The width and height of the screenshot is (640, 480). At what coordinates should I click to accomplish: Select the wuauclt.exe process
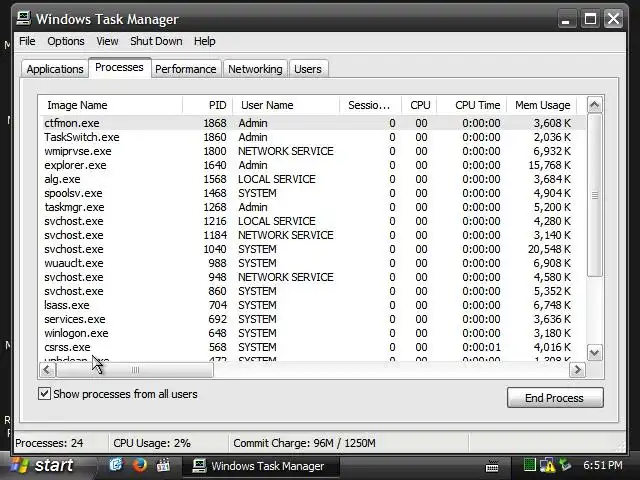[x=313, y=263]
